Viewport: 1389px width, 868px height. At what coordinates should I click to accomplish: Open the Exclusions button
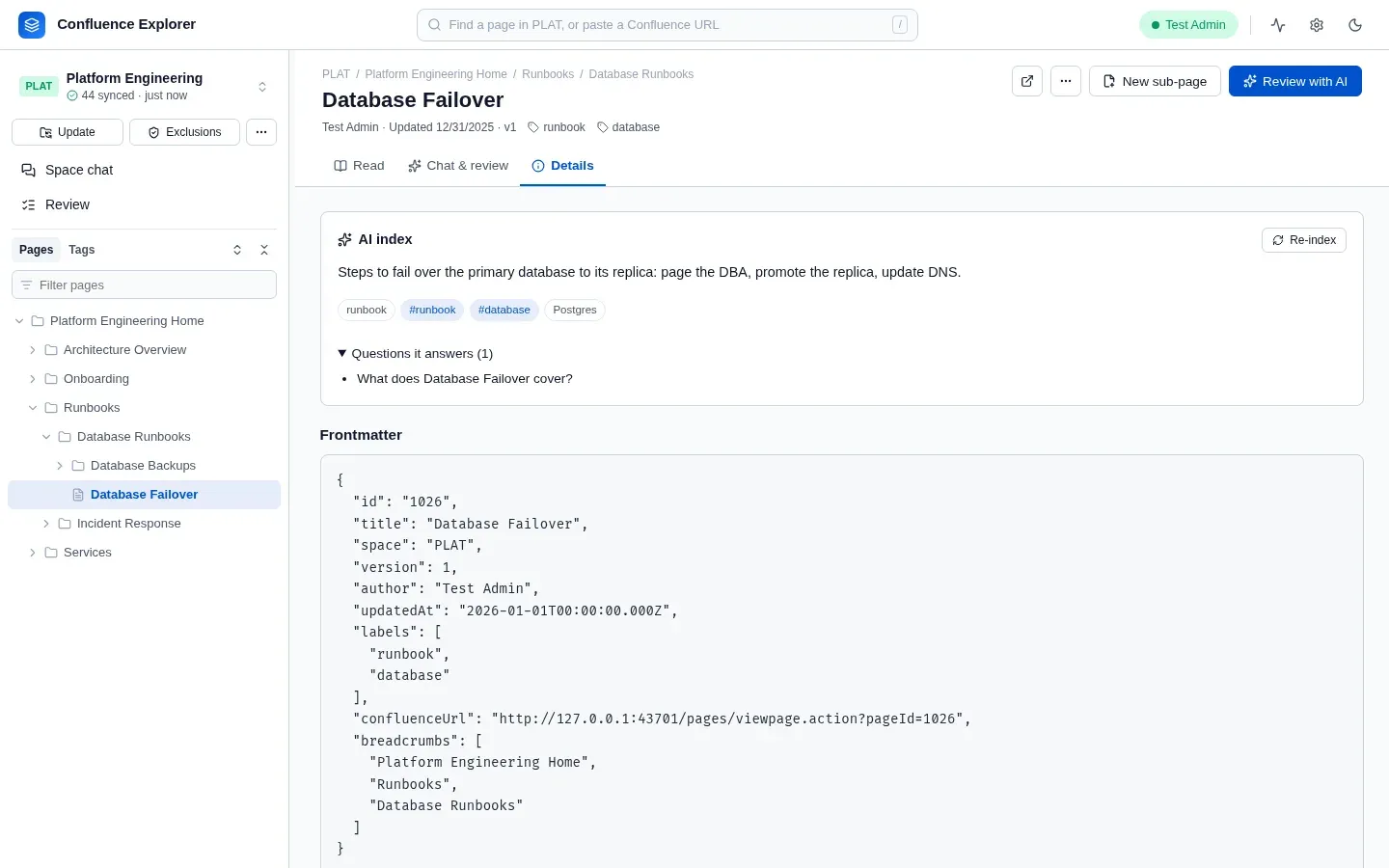coord(184,132)
